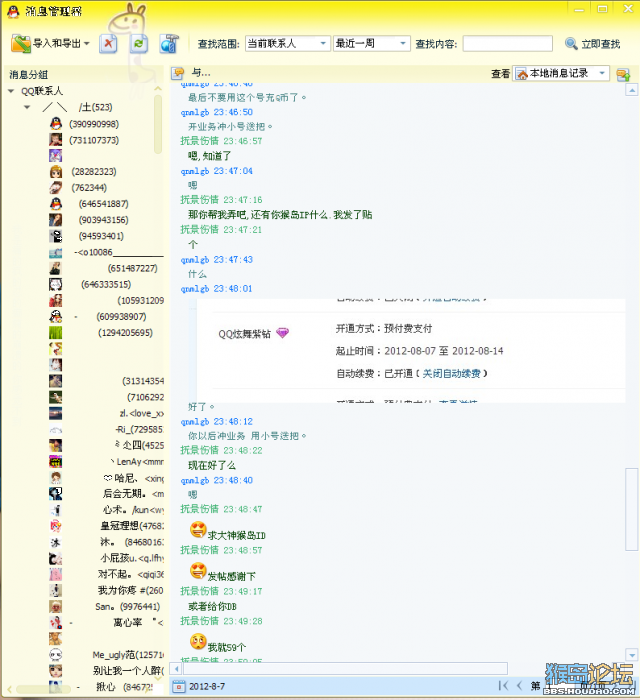Select contact (646541887) in the list
The width and height of the screenshot is (640, 700).
tap(104, 204)
